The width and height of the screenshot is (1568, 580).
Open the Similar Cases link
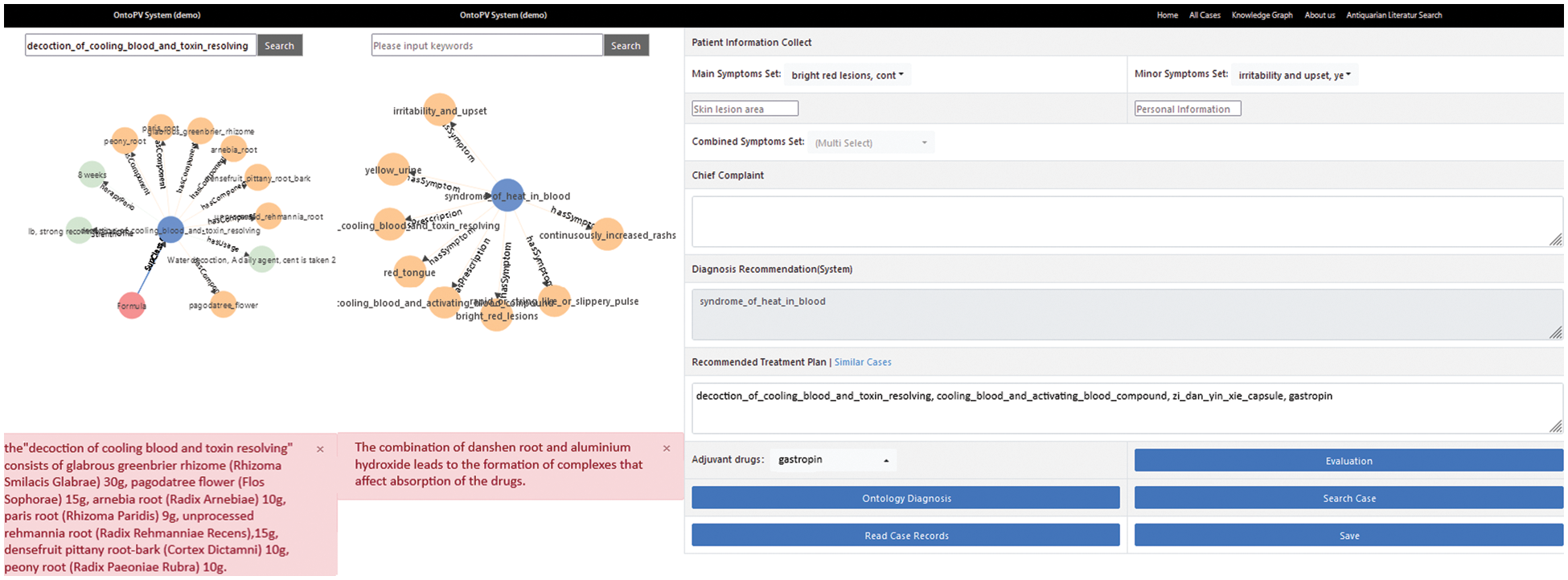tap(863, 362)
